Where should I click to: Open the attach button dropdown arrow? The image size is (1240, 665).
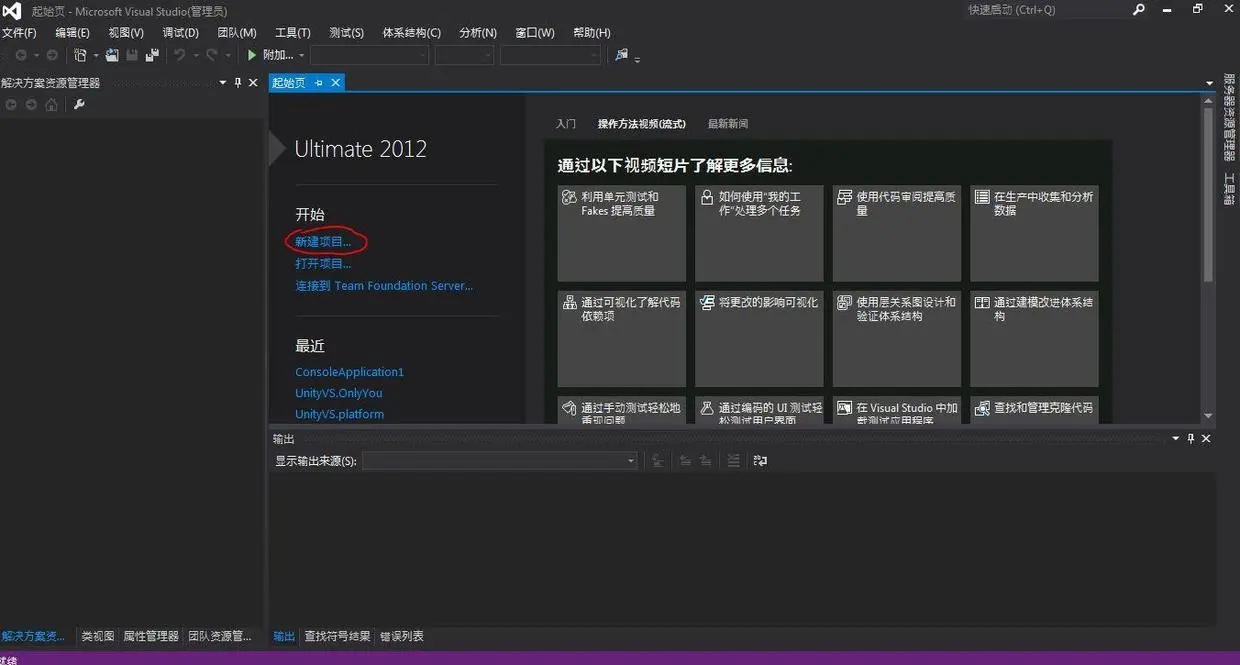tap(301, 56)
